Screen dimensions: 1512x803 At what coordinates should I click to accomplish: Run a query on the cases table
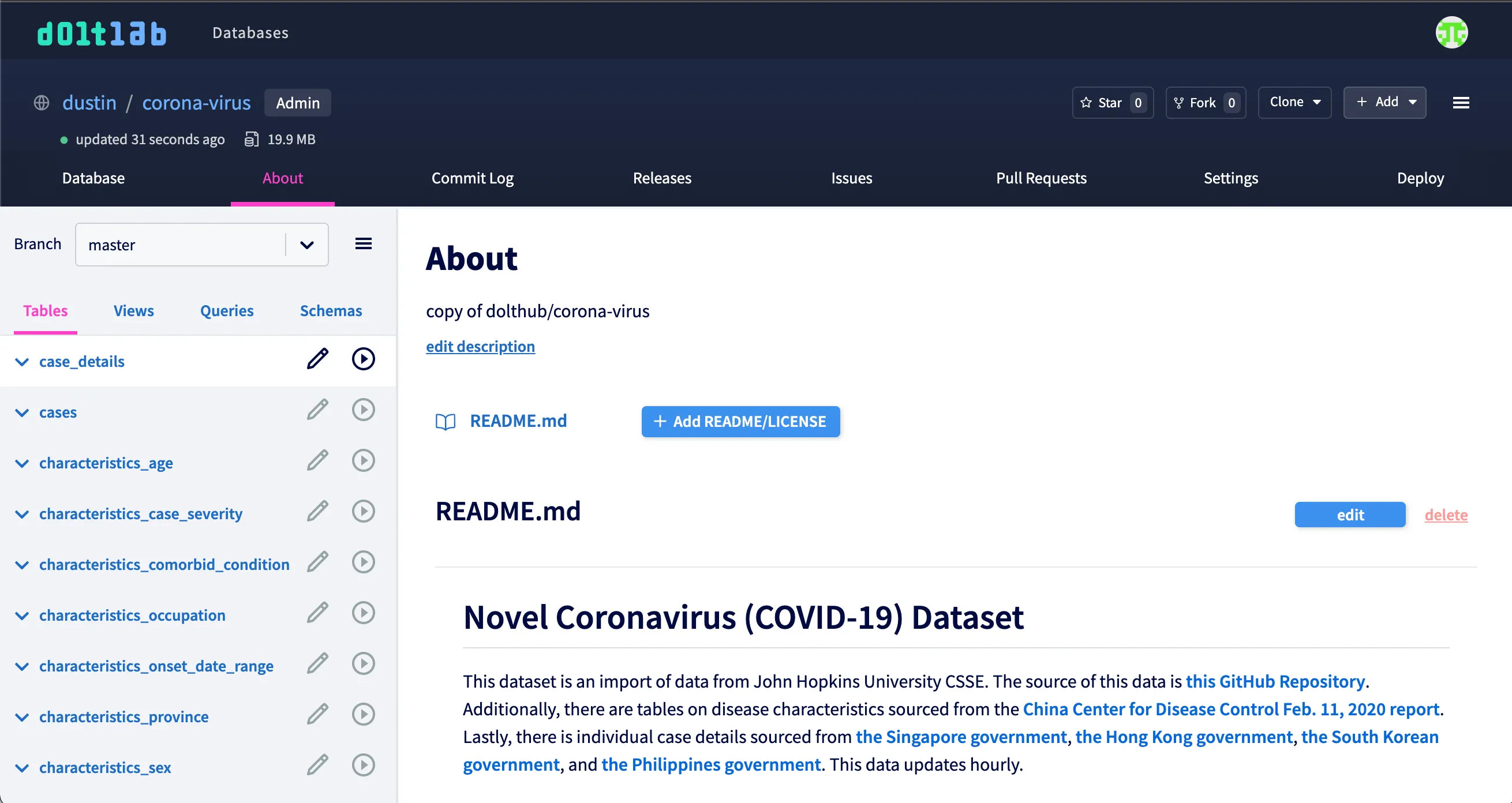(x=364, y=410)
